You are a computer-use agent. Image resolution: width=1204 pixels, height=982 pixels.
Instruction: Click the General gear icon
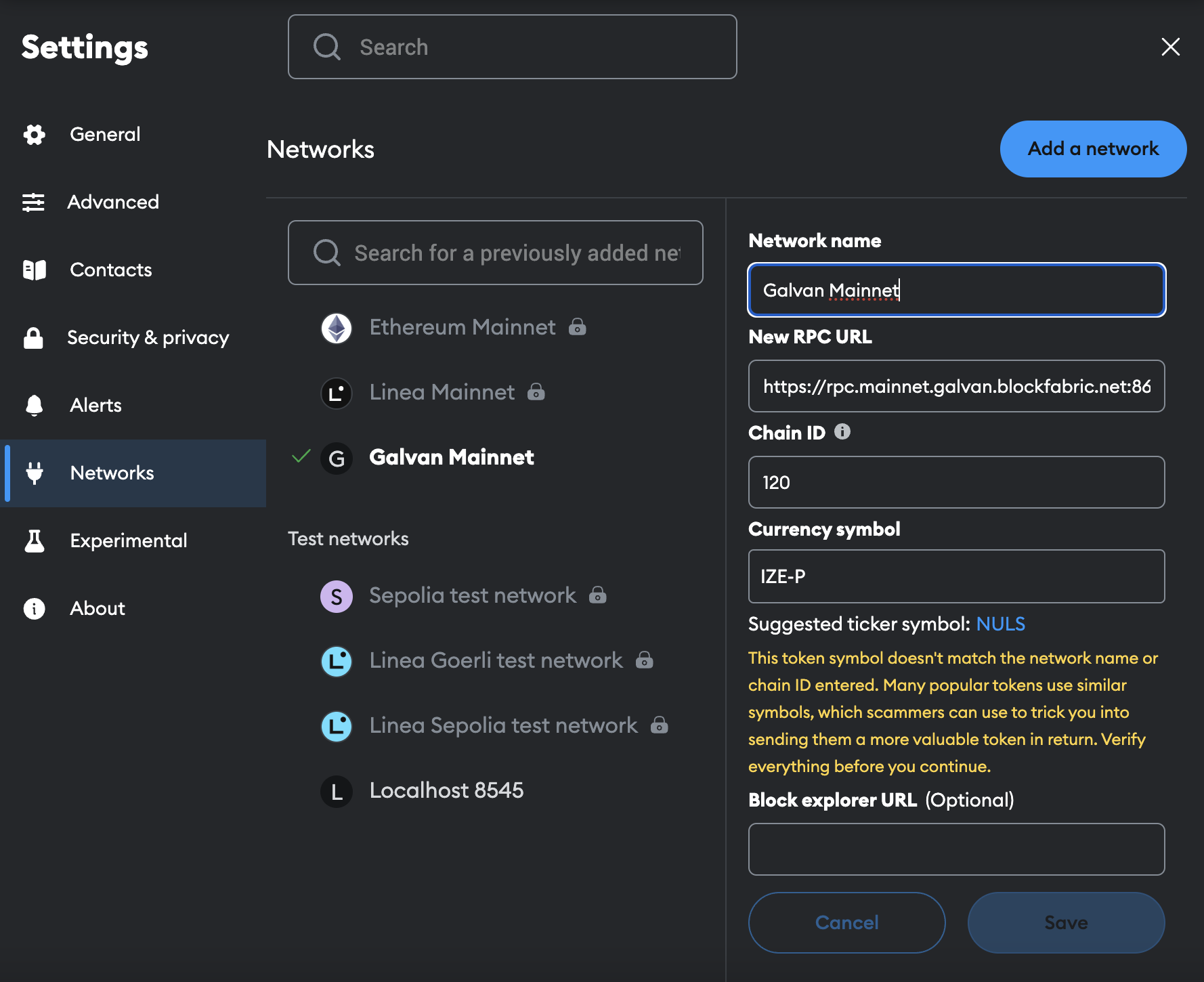(34, 134)
